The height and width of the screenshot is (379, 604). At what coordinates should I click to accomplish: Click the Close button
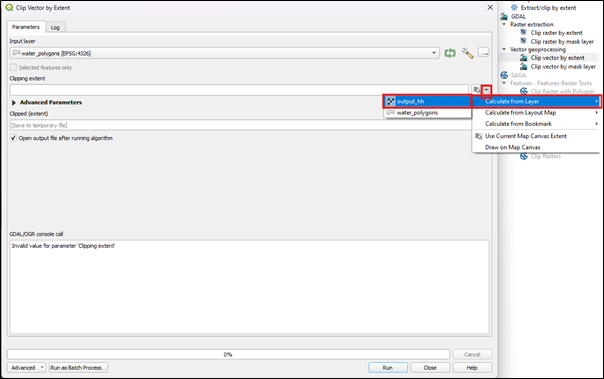(x=430, y=367)
